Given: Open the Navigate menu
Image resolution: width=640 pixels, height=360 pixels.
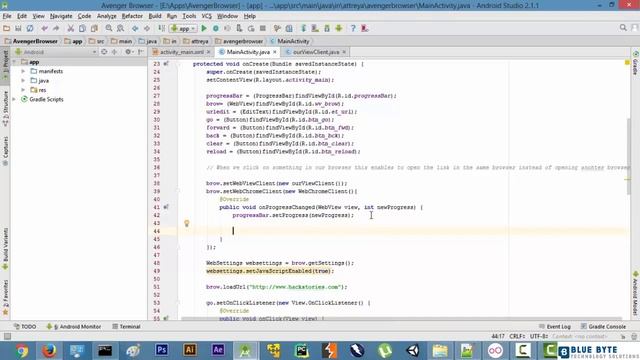Looking at the screenshot, I should (61, 16).
